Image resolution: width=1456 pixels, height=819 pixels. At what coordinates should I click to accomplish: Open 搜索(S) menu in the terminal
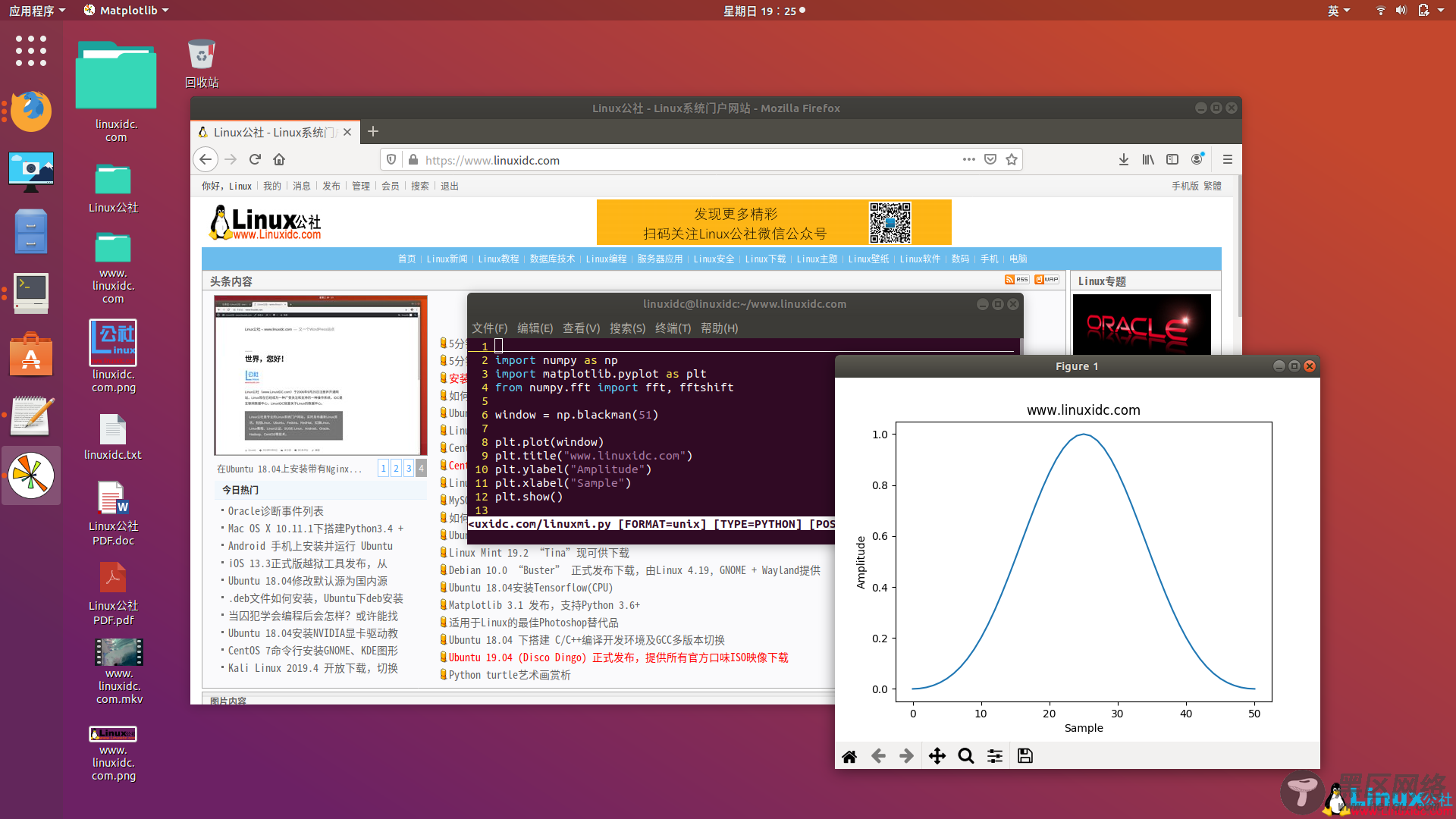pyautogui.click(x=627, y=328)
